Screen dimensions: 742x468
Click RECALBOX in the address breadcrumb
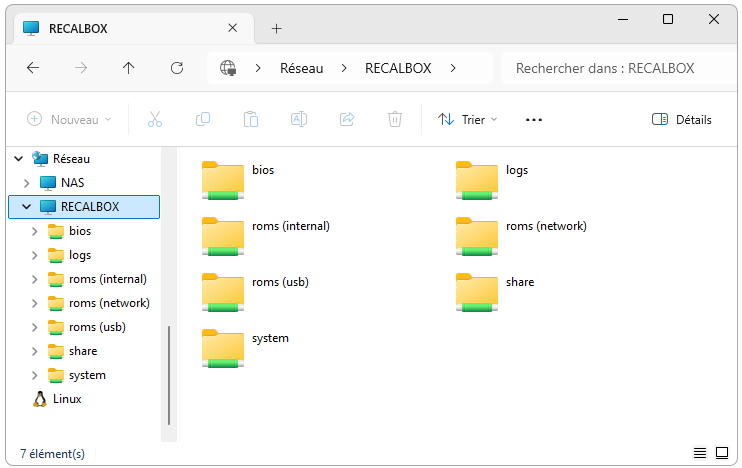(x=398, y=68)
